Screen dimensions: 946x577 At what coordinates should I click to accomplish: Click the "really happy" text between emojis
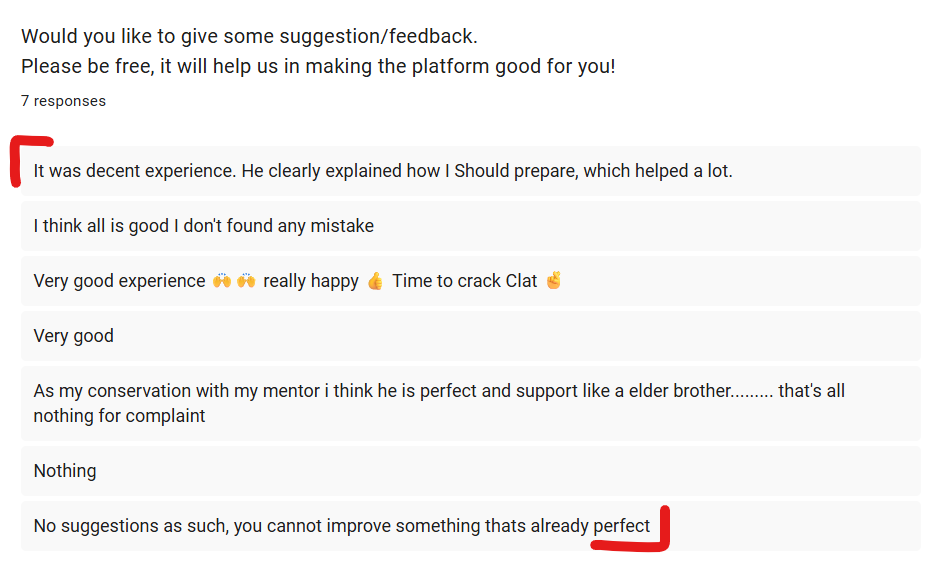pyautogui.click(x=310, y=281)
